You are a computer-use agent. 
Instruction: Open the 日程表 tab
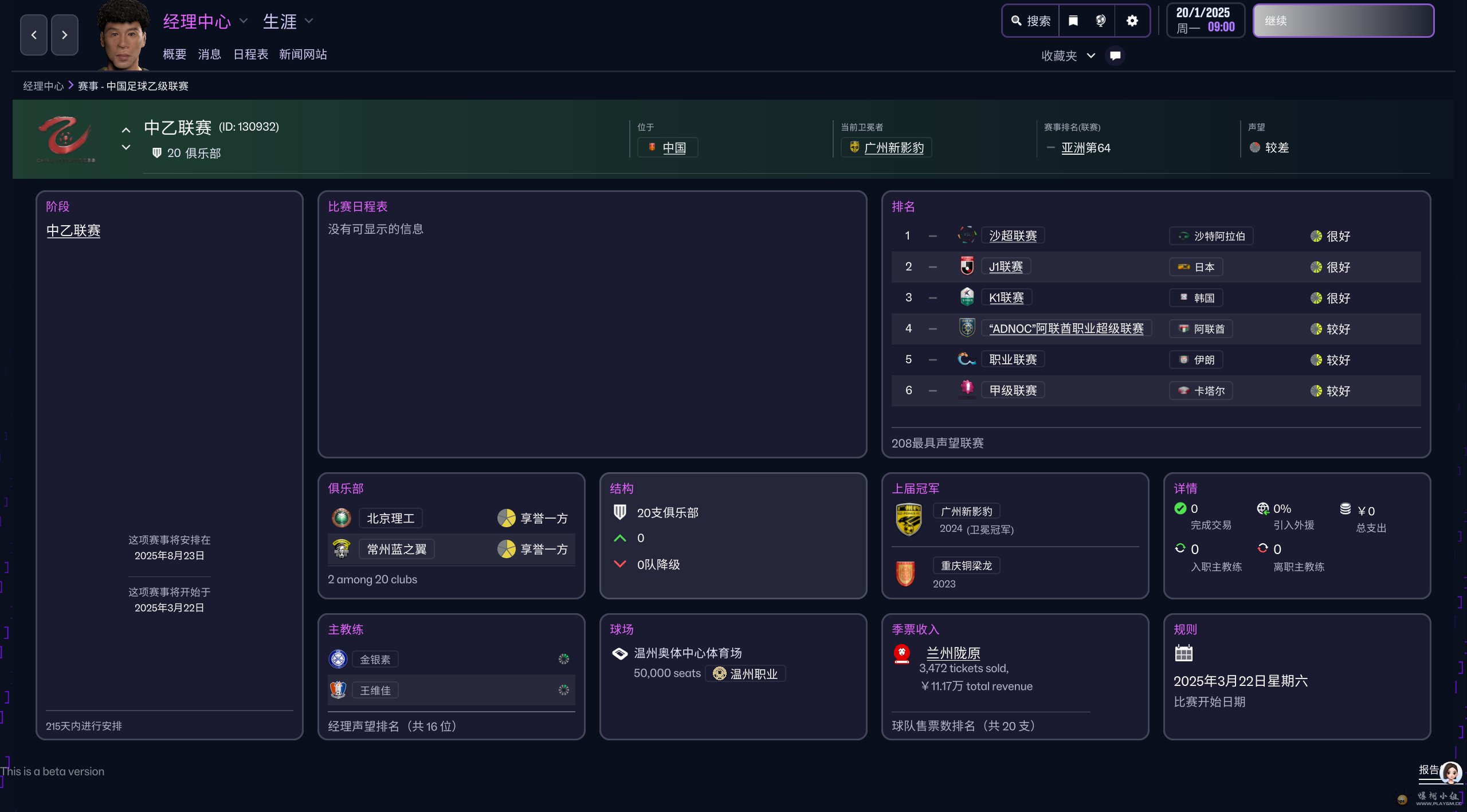[250, 54]
